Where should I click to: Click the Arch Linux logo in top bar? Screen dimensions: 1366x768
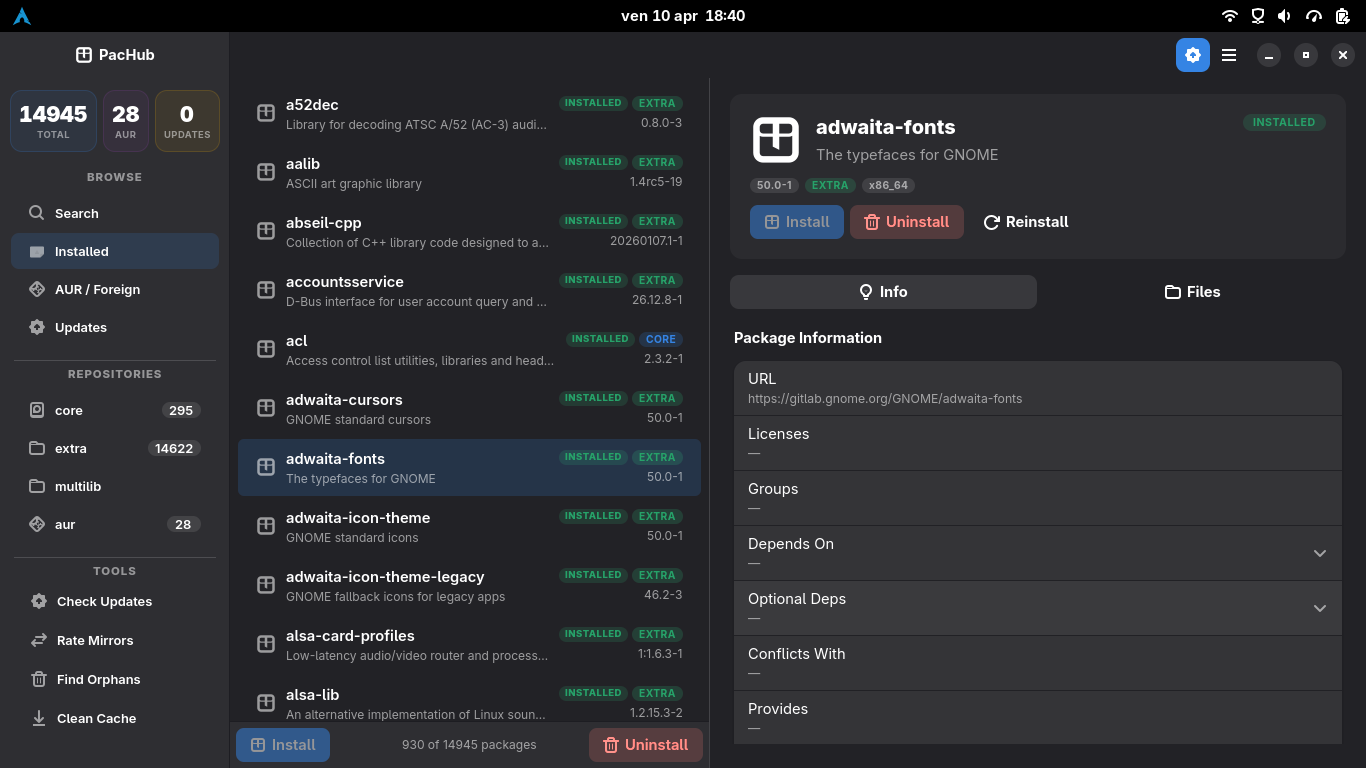(21, 16)
